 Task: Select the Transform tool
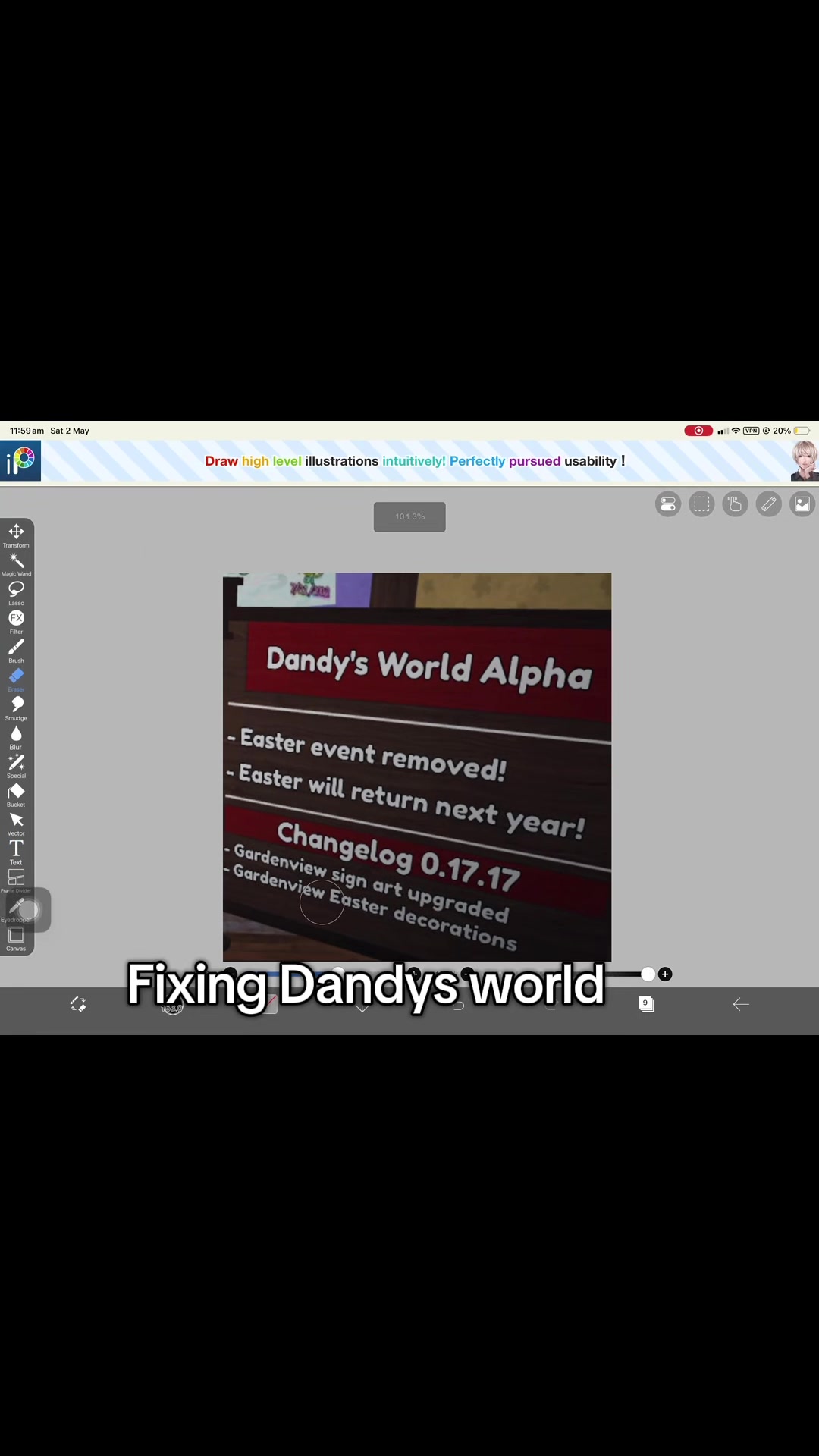[x=16, y=535]
